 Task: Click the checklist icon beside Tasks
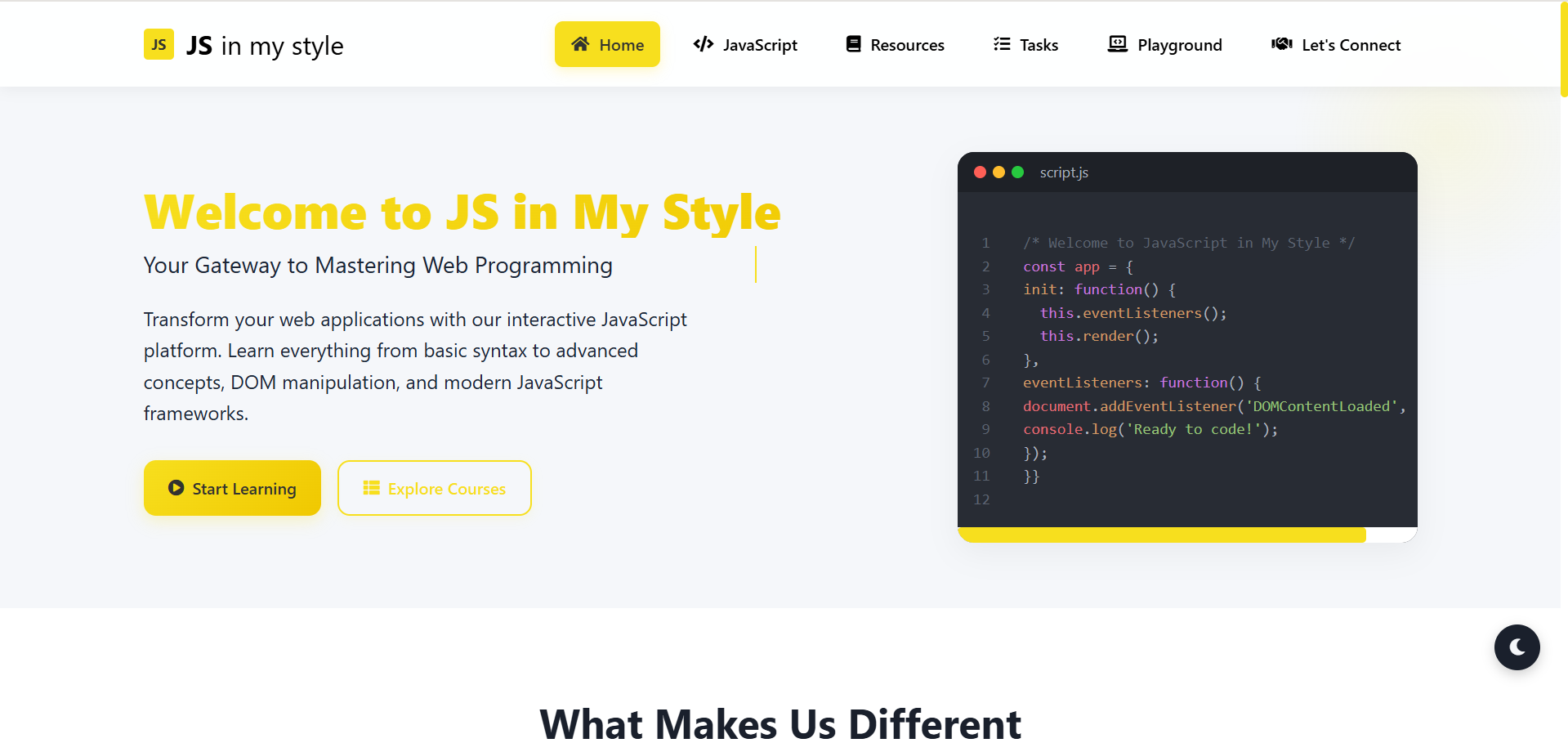1002,44
